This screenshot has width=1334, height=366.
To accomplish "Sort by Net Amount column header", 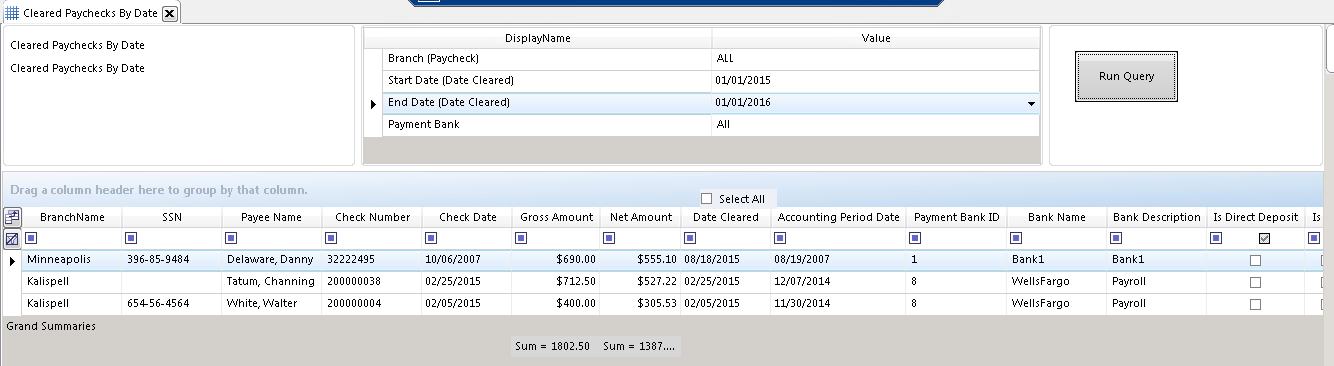I will point(641,217).
